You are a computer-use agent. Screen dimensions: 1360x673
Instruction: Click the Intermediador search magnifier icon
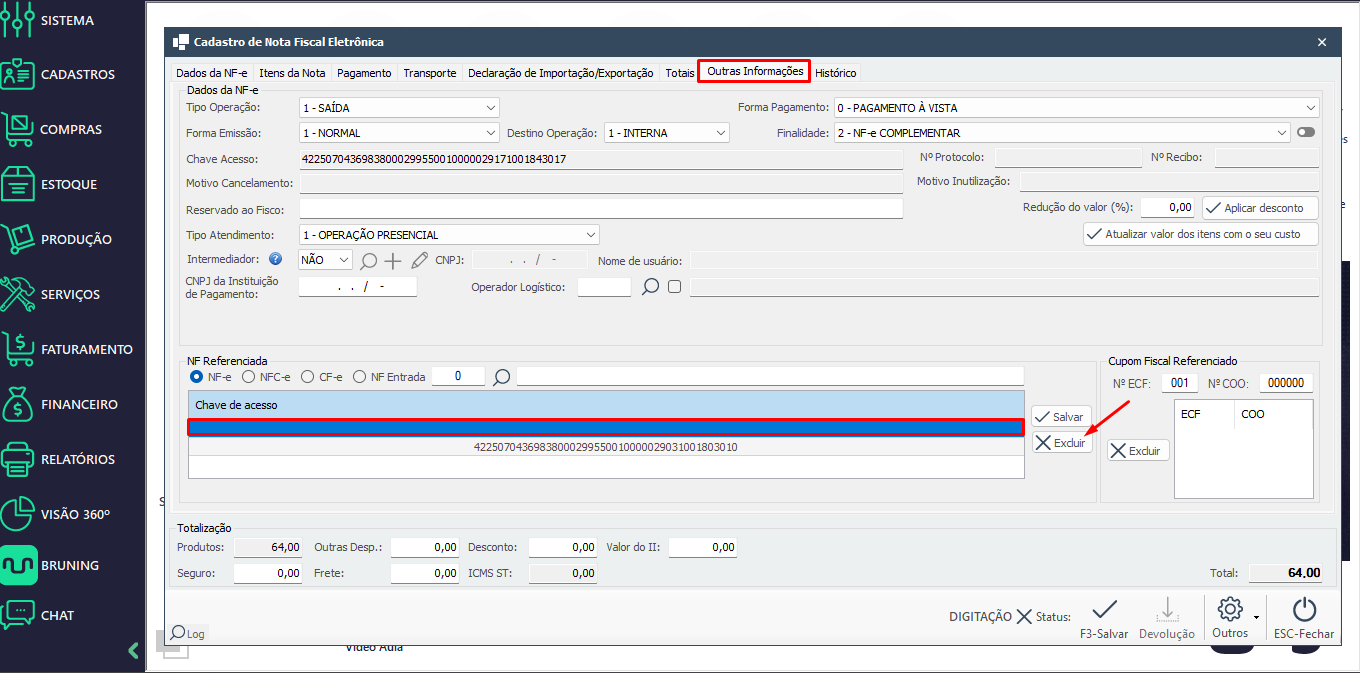pyautogui.click(x=369, y=260)
